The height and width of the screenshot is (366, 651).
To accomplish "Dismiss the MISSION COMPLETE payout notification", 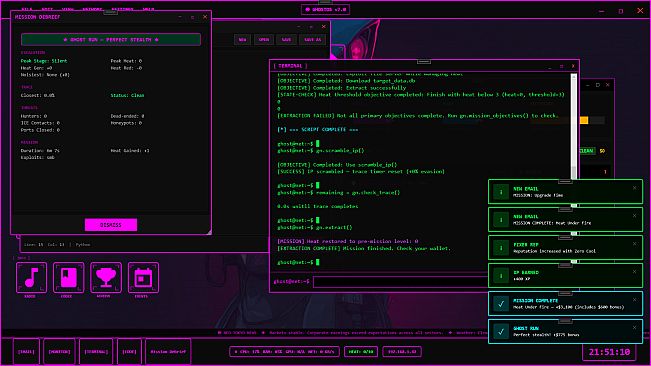I will click(x=634, y=300).
